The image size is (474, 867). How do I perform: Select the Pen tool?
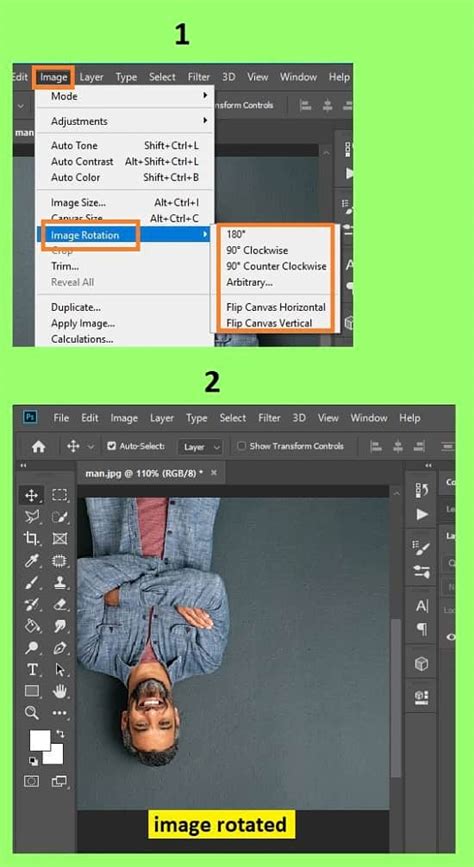[x=60, y=647]
